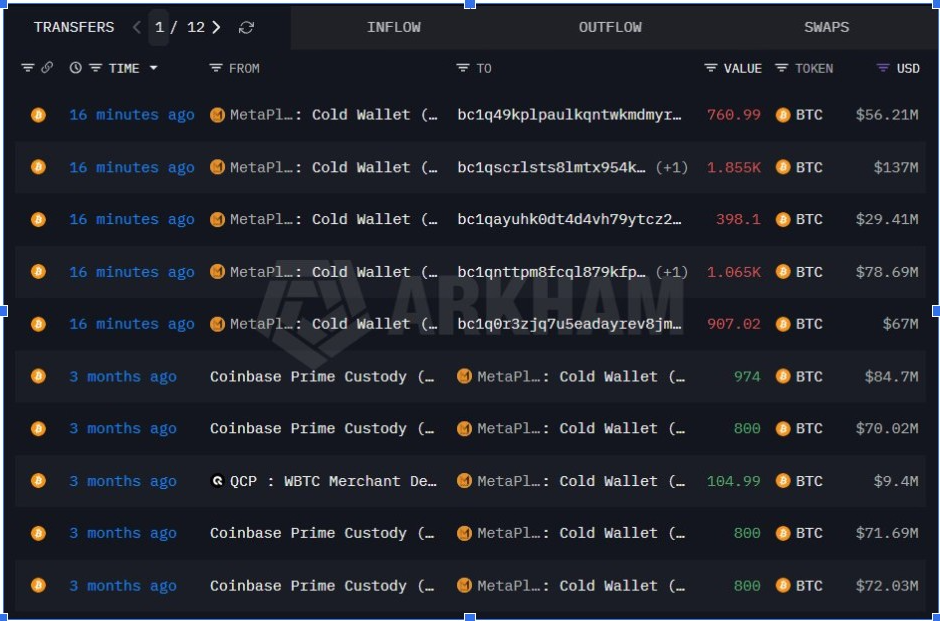Open the TO column filter
Viewport: 940px width, 621px height.
pyautogui.click(x=463, y=68)
